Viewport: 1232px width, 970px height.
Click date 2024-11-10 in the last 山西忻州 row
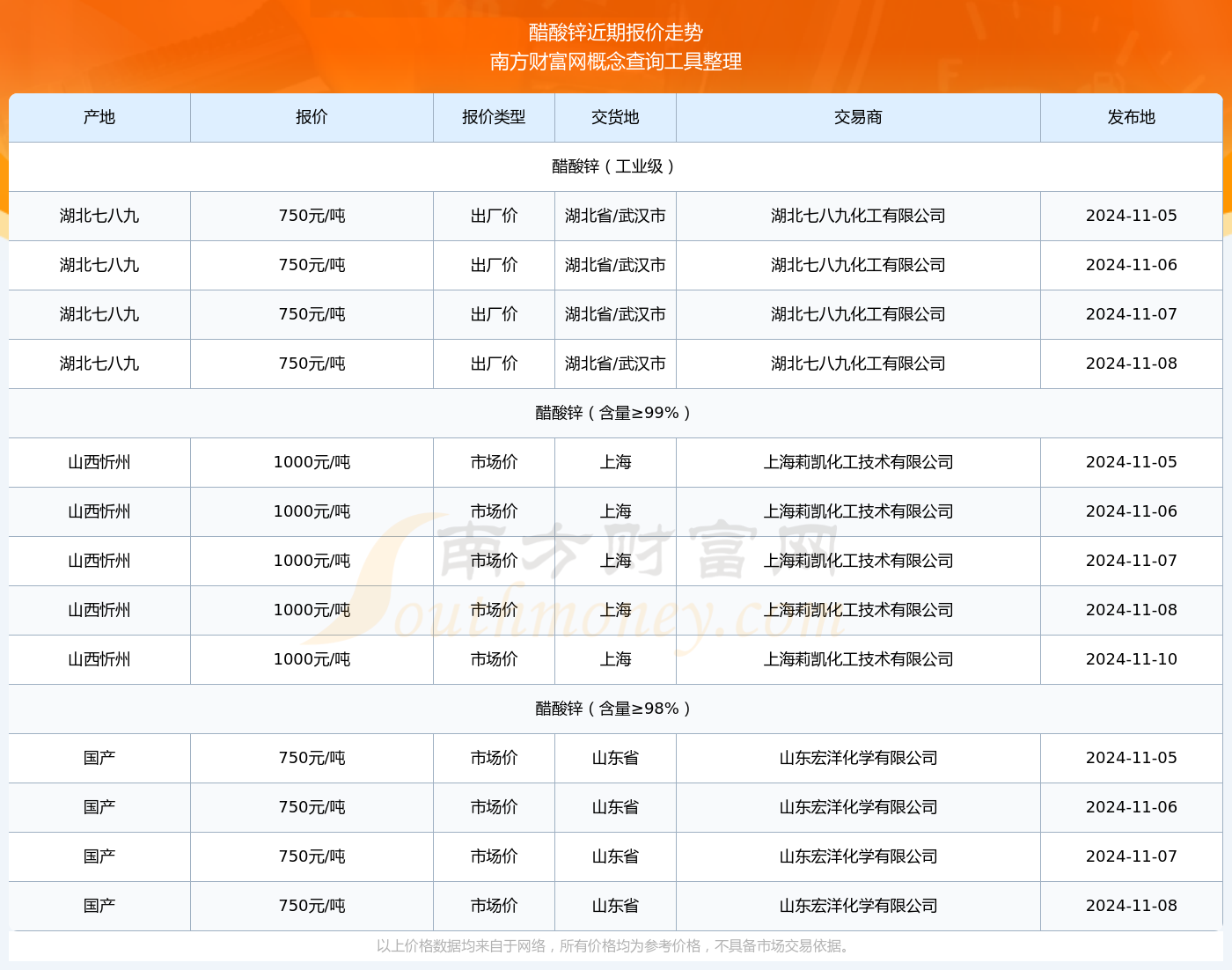(x=1132, y=659)
